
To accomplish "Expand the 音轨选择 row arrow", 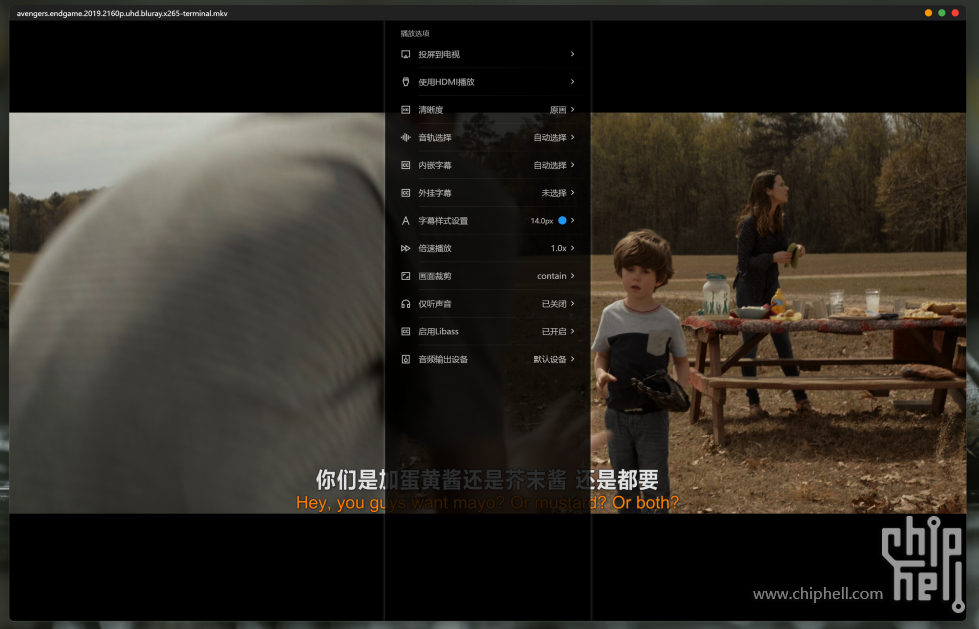I will tap(572, 137).
